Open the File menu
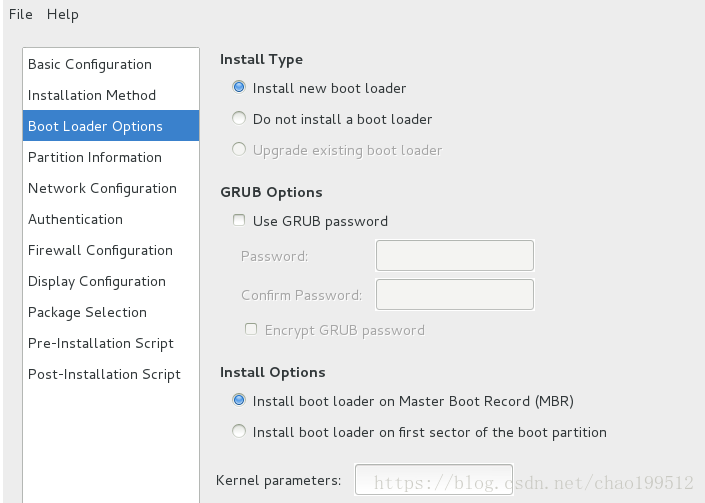 (x=21, y=14)
